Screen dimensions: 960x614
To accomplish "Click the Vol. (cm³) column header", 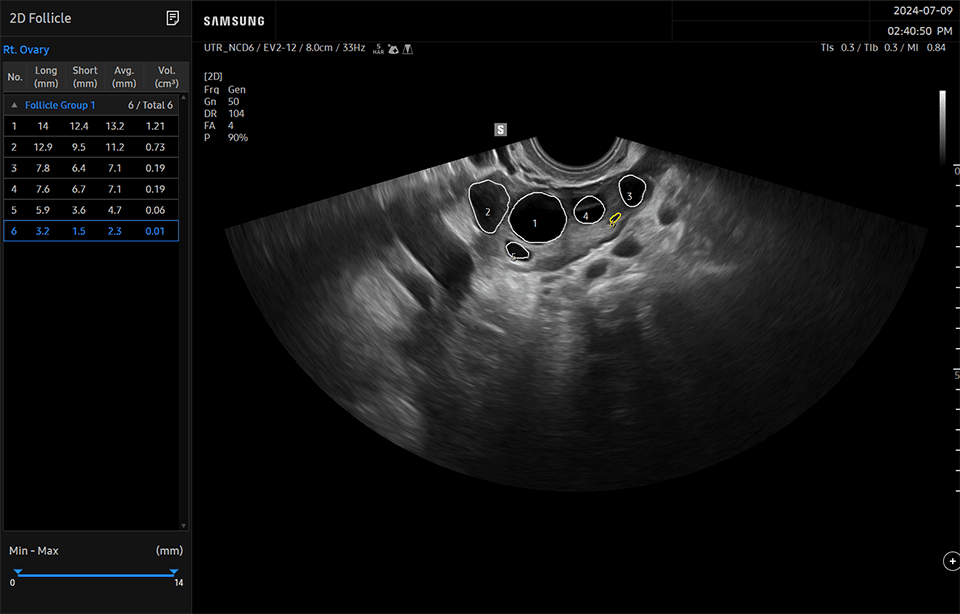I will pos(160,77).
